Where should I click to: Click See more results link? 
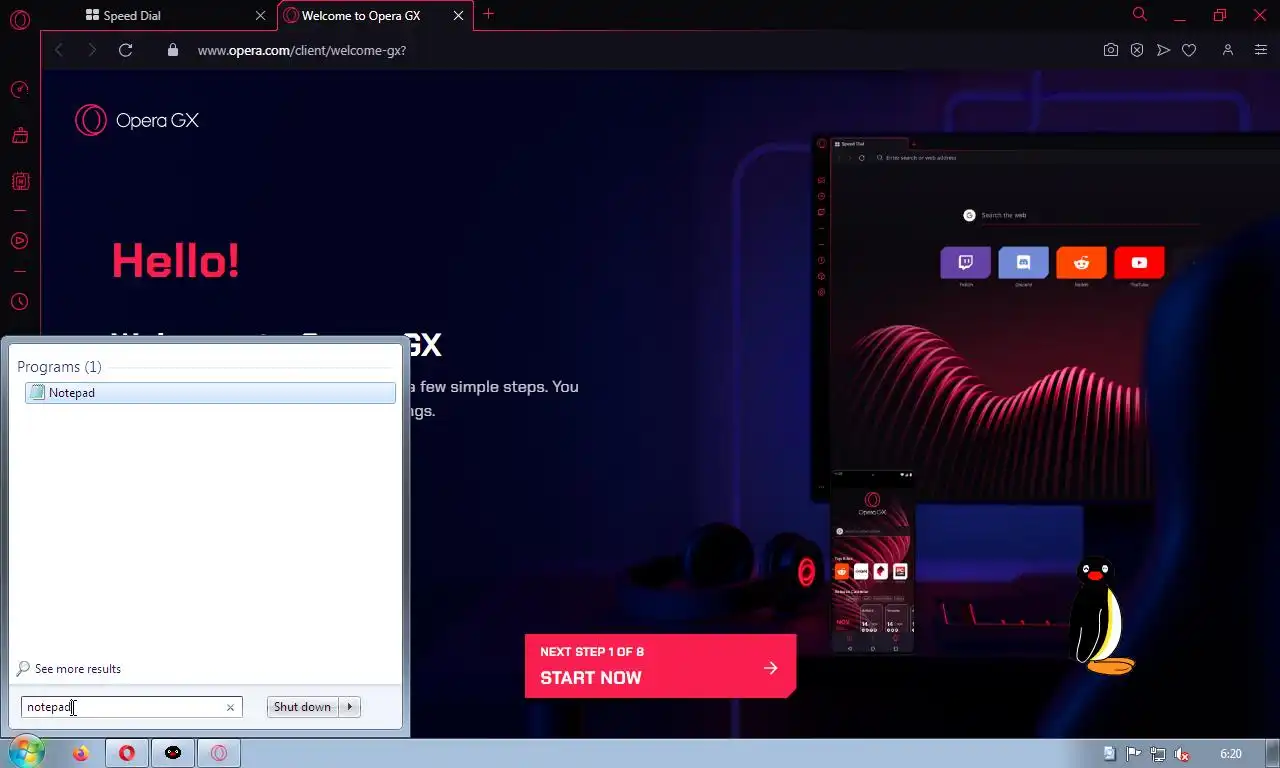click(78, 669)
